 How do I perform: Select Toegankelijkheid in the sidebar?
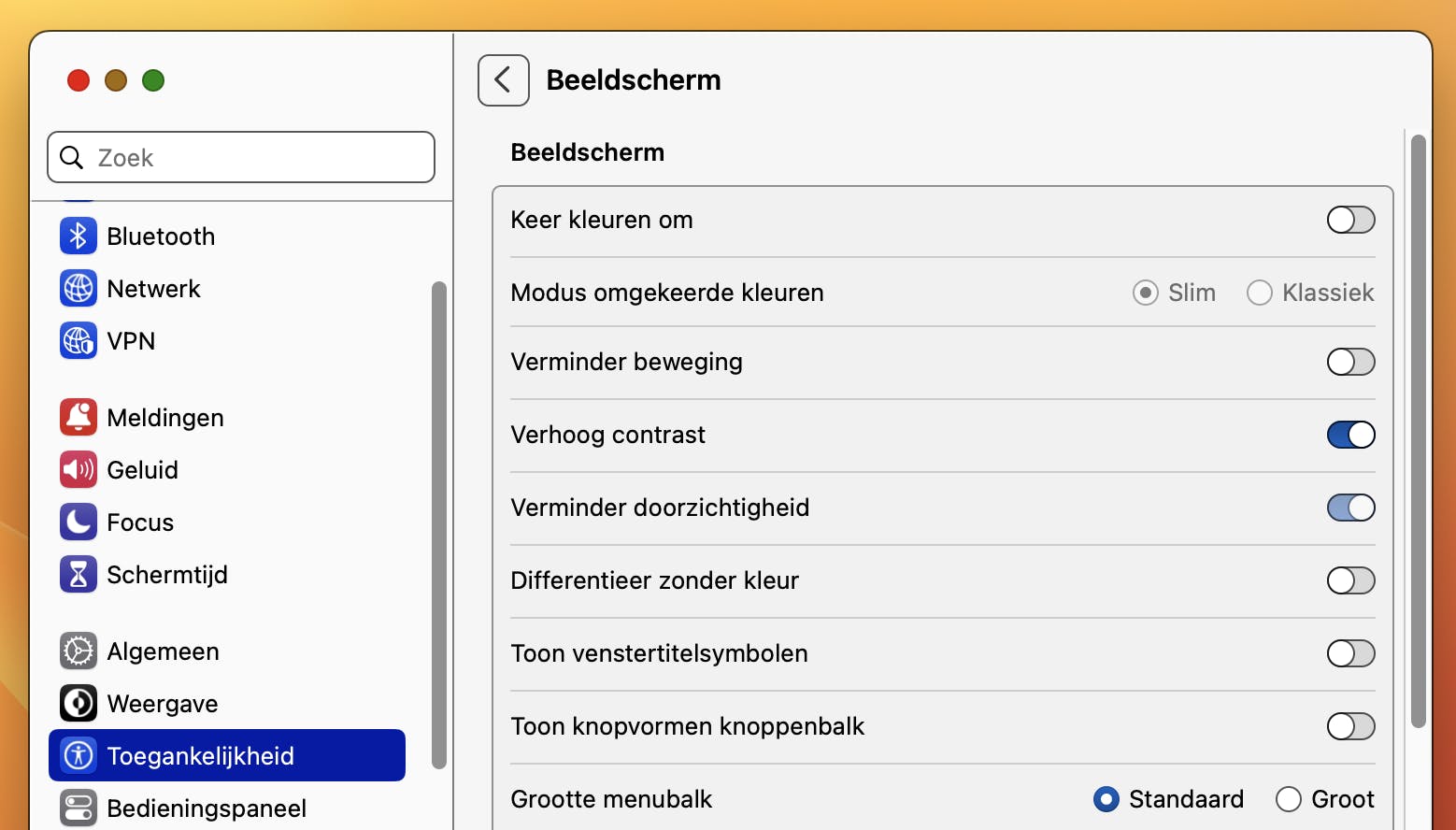coord(227,755)
